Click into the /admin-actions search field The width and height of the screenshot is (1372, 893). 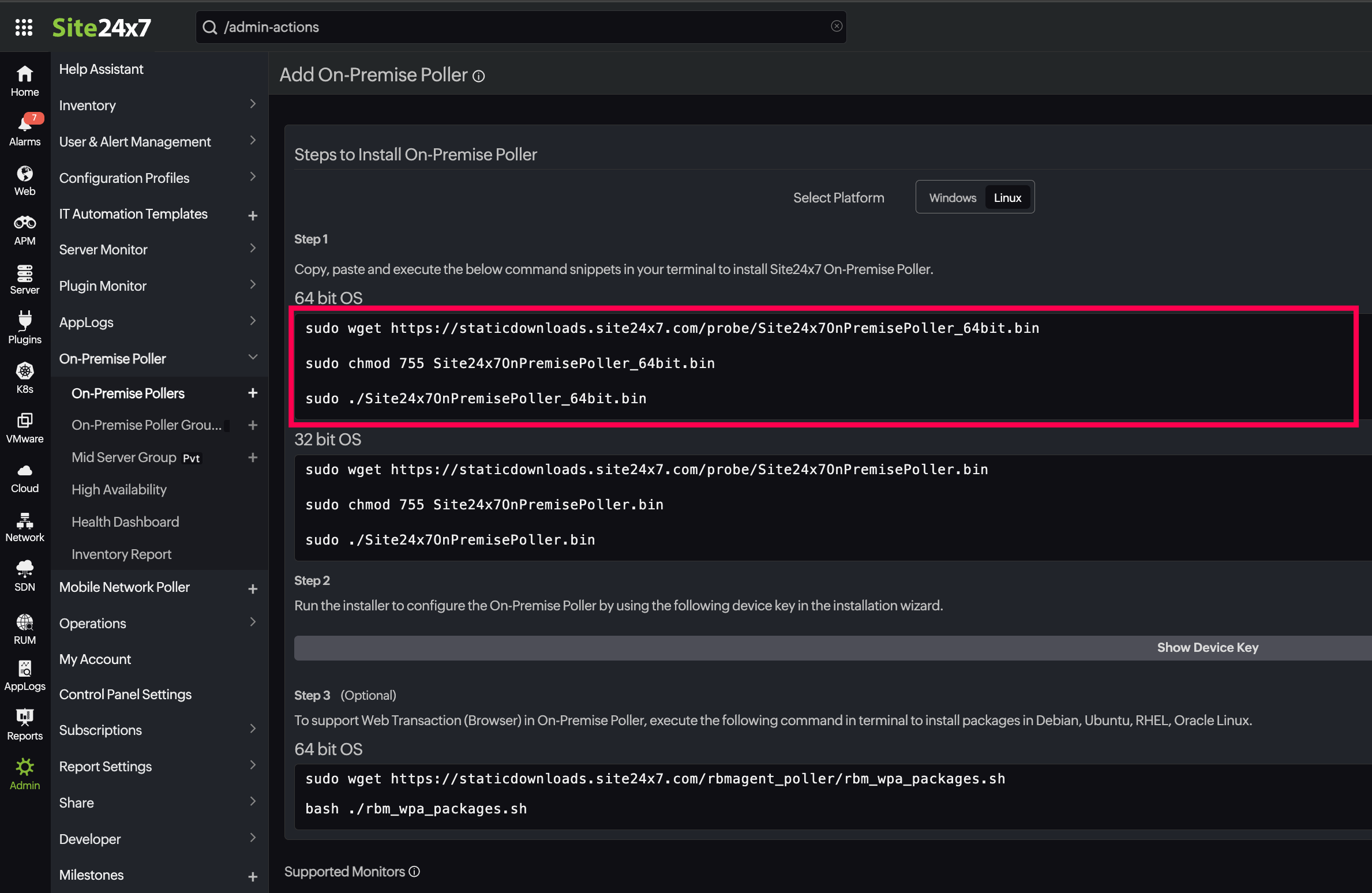519,27
